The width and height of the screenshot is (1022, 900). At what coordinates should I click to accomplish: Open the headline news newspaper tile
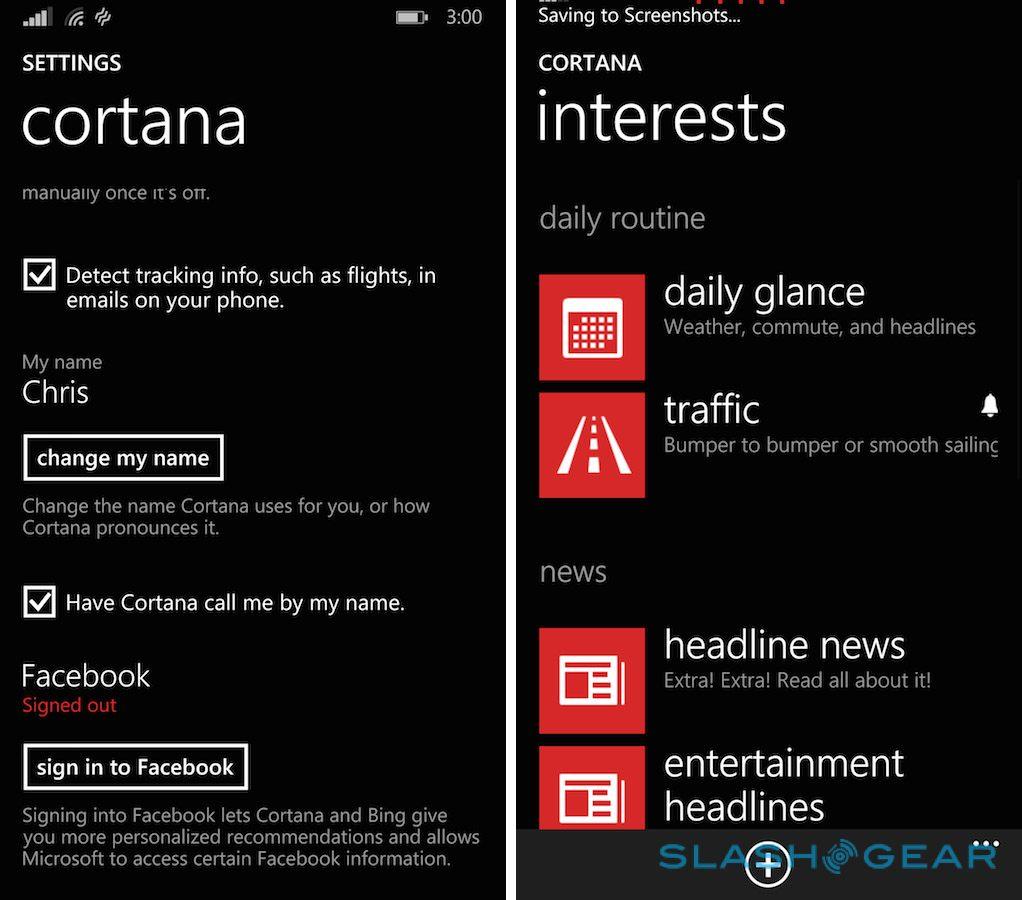click(x=592, y=681)
